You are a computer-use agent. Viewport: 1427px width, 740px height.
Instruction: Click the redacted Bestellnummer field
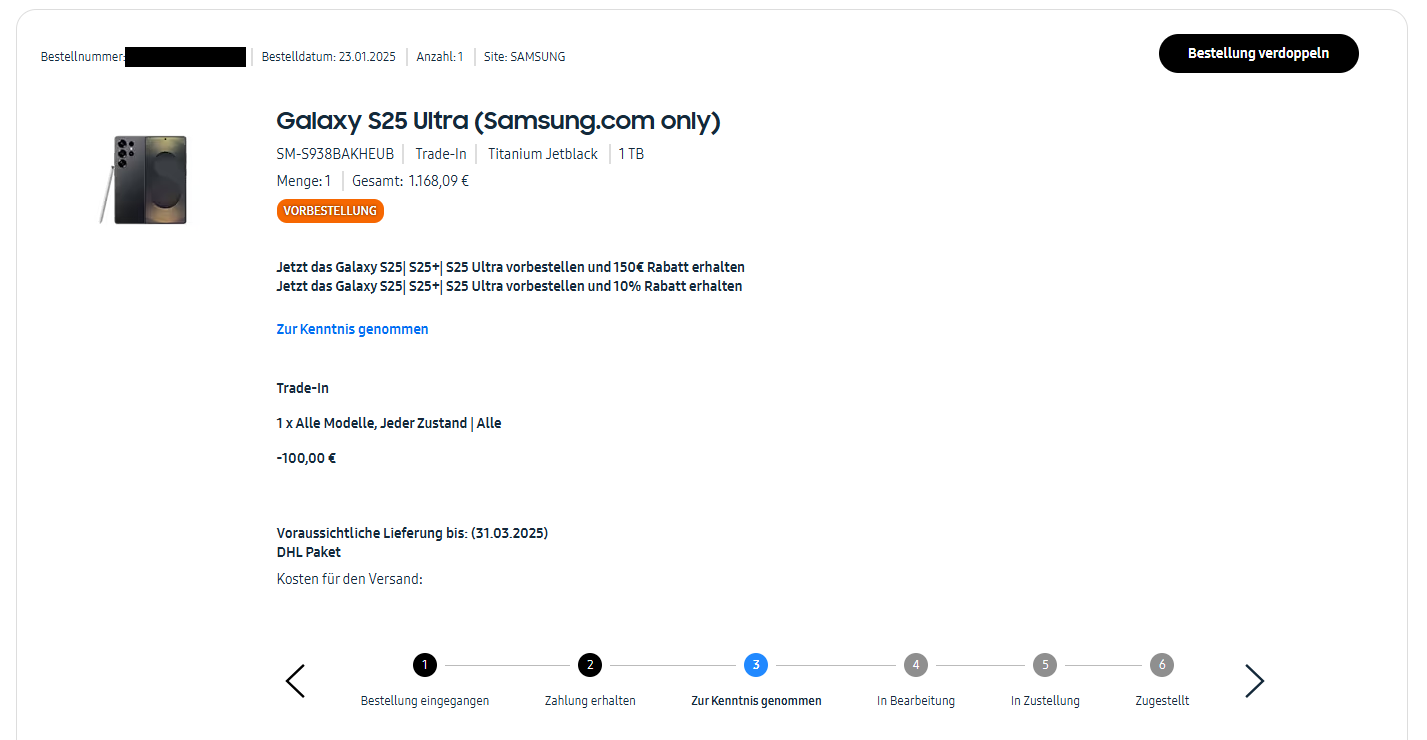click(x=185, y=57)
